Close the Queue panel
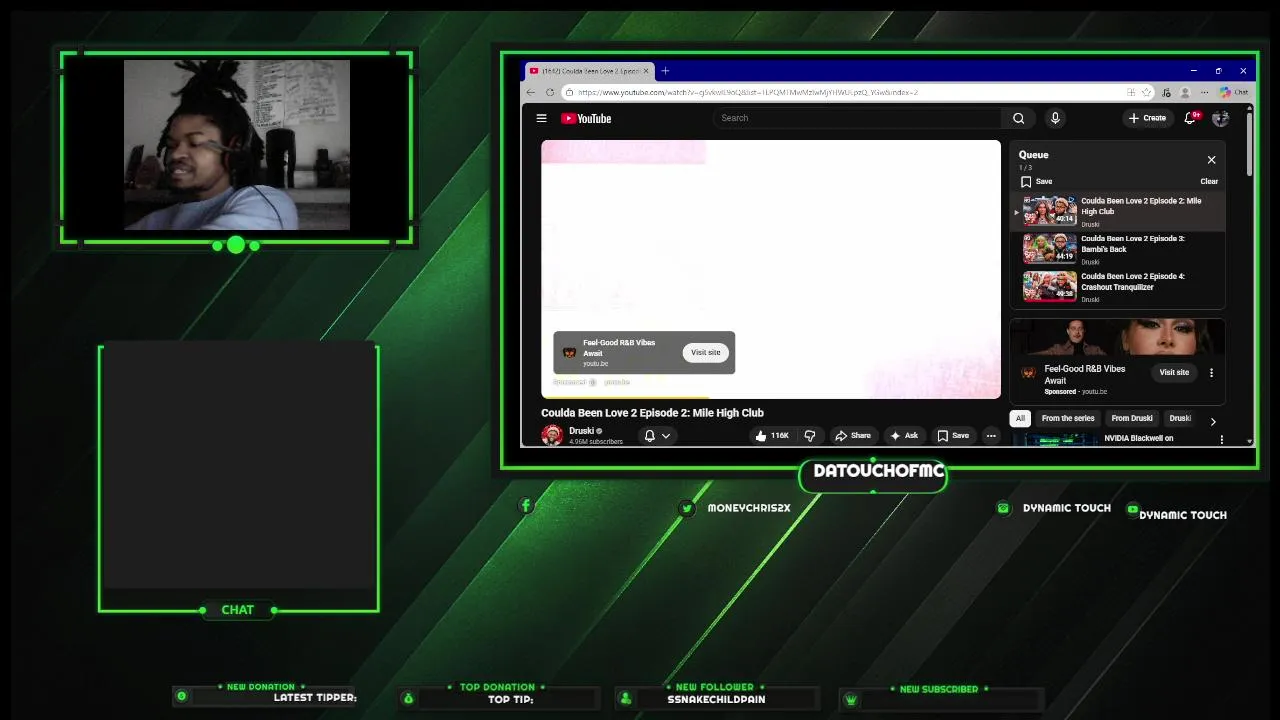This screenshot has width=1280, height=720. (x=1211, y=160)
